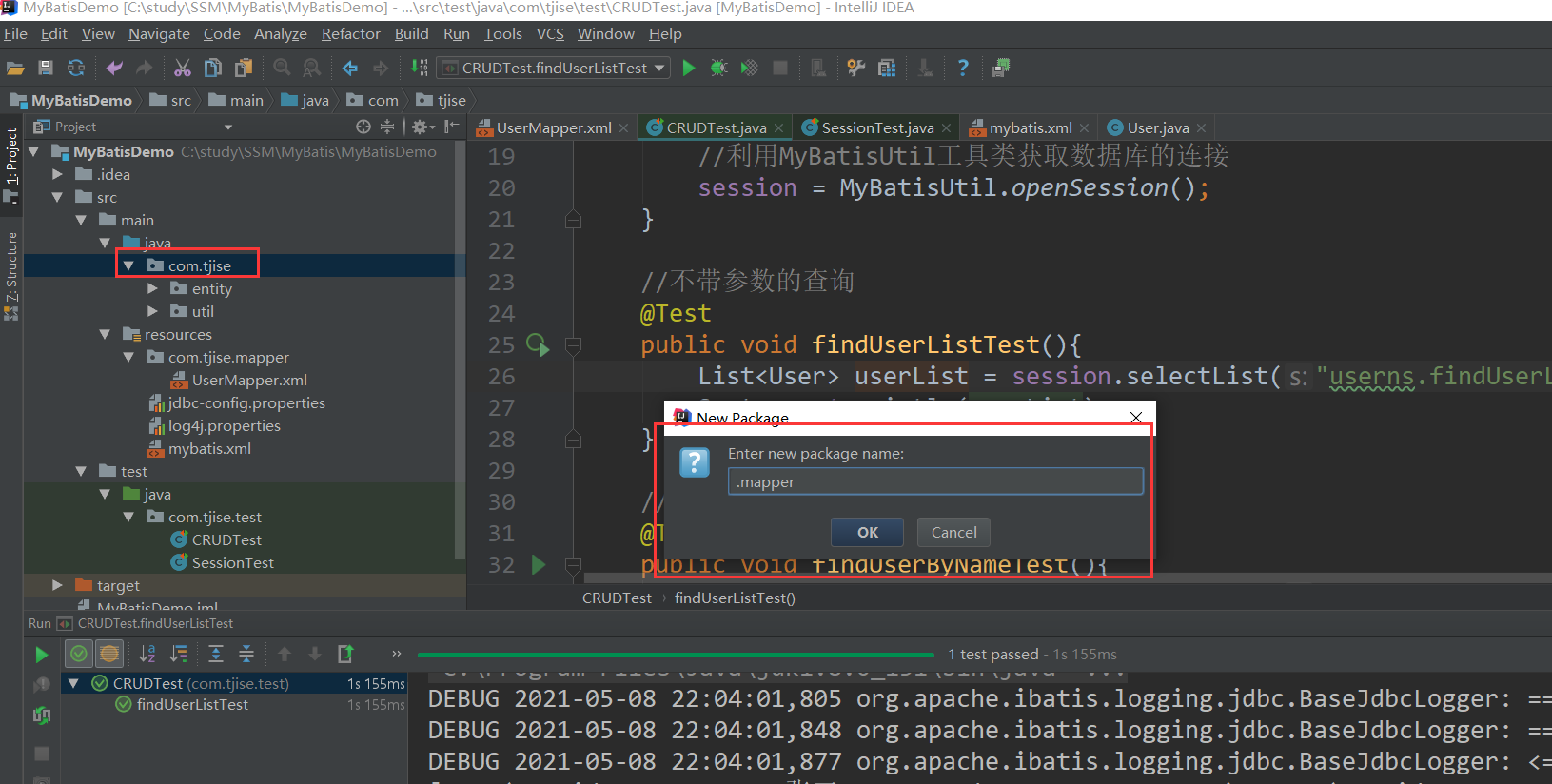Toggle fold marker on line 21
The image size is (1552, 784).
(573, 220)
